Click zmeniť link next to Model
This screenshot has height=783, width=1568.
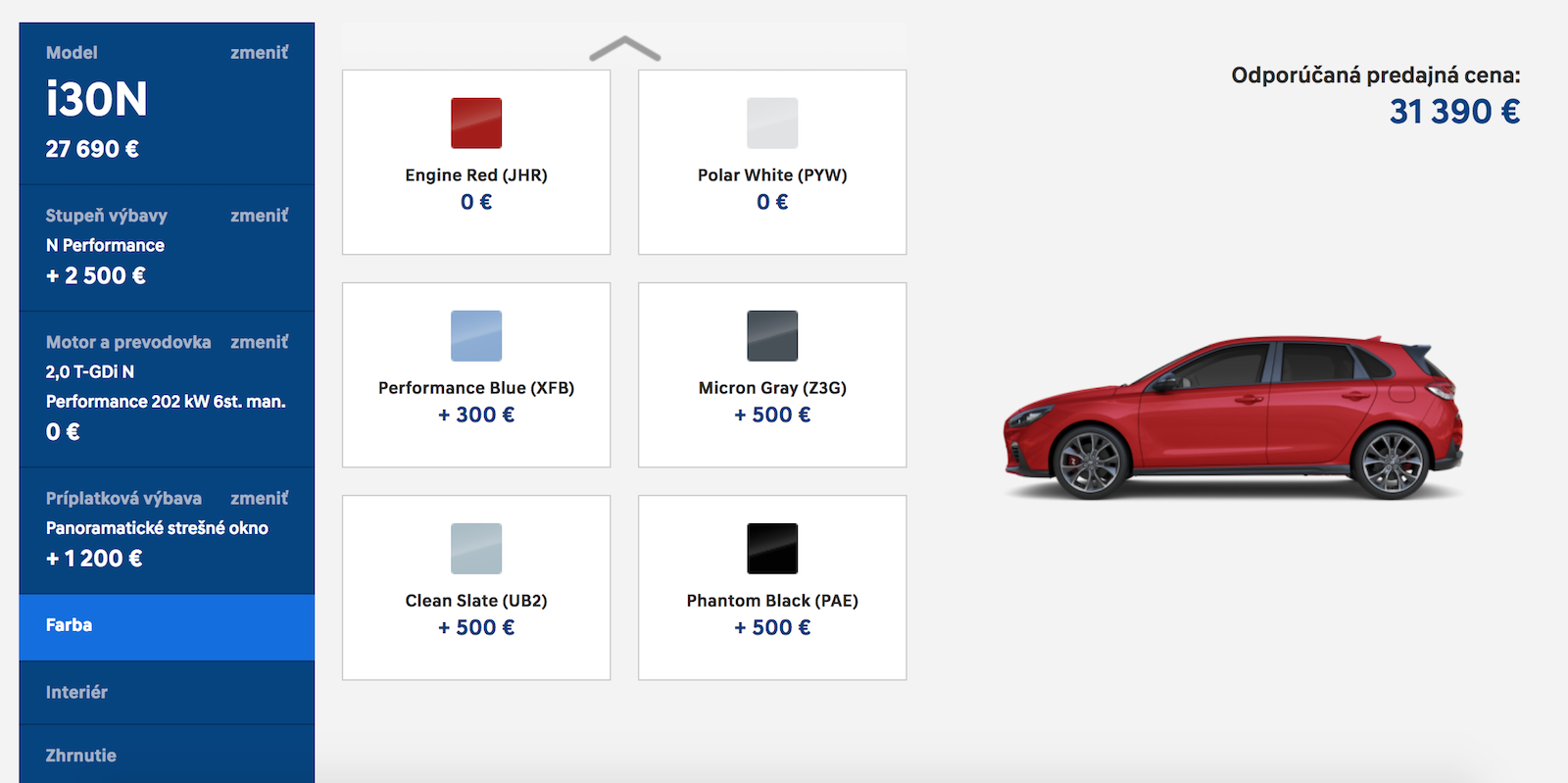[259, 53]
